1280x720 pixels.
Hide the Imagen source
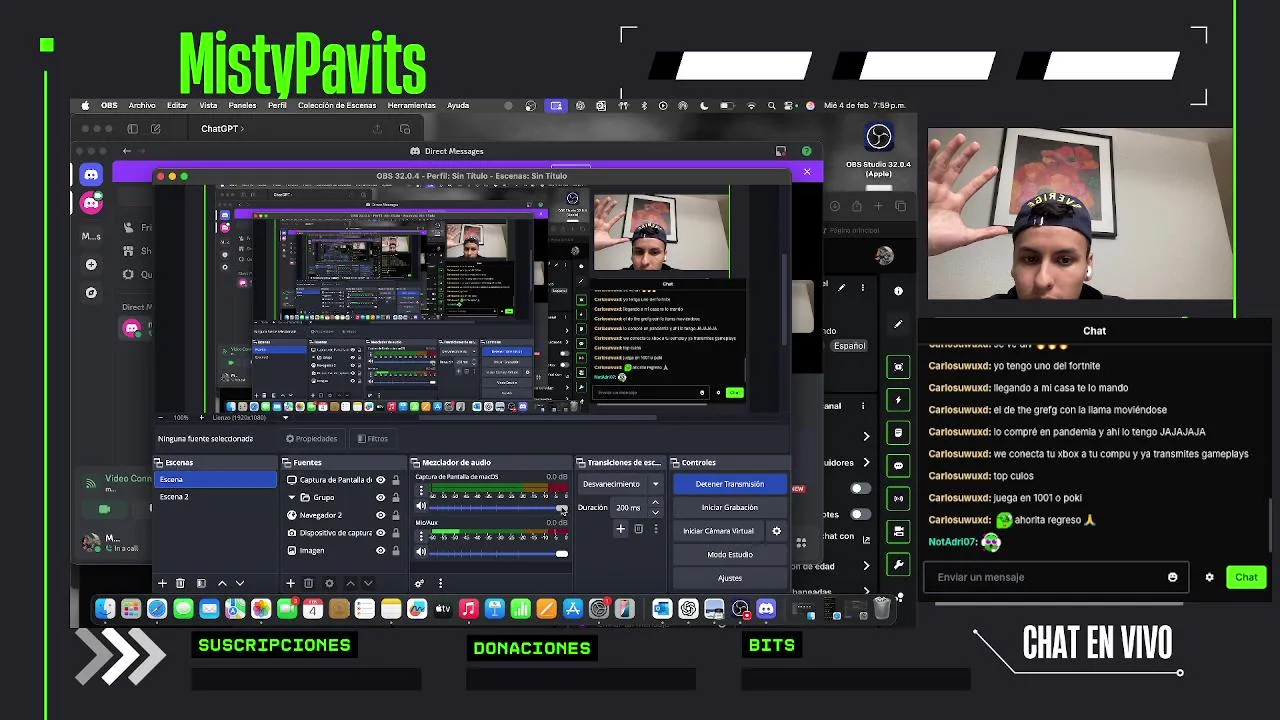[380, 550]
